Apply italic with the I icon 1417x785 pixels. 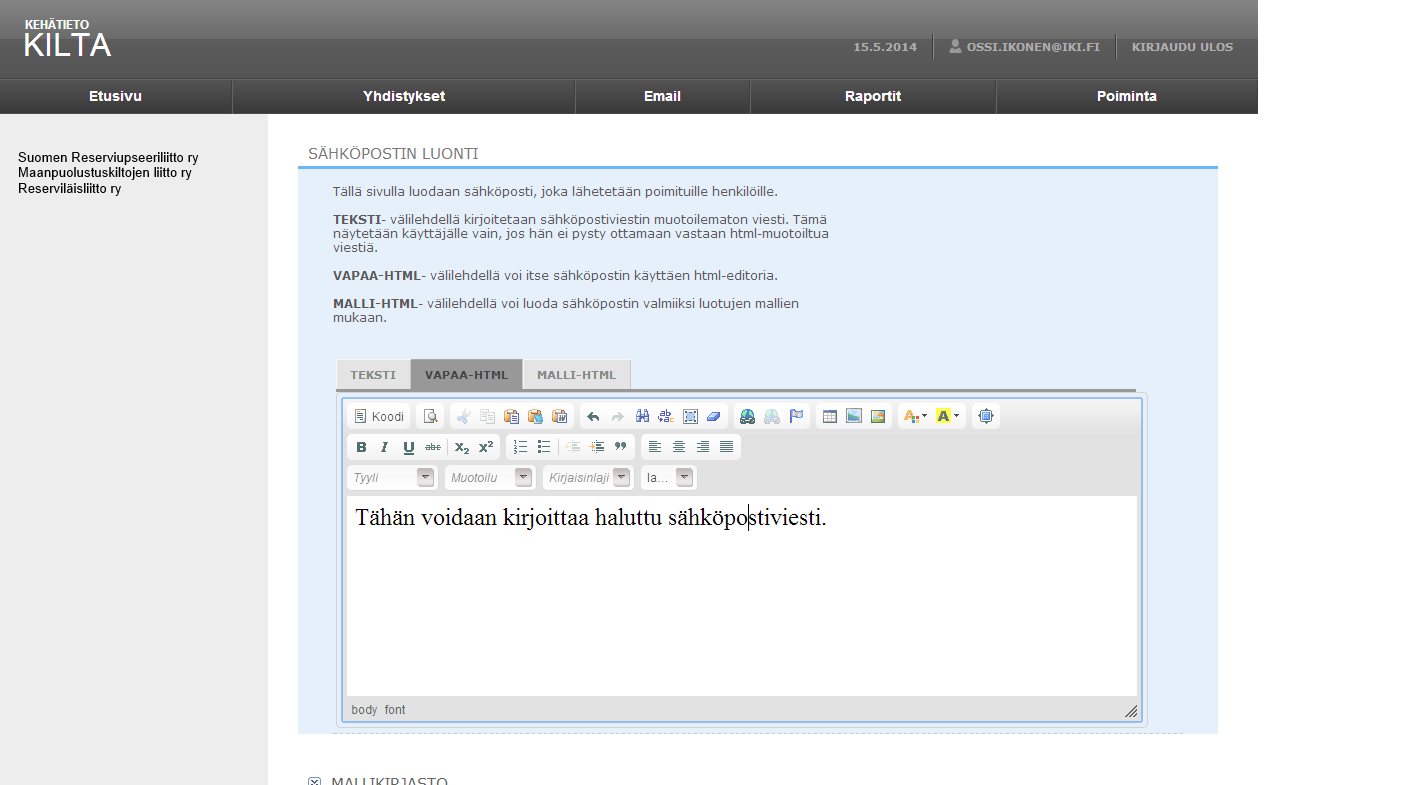click(384, 447)
